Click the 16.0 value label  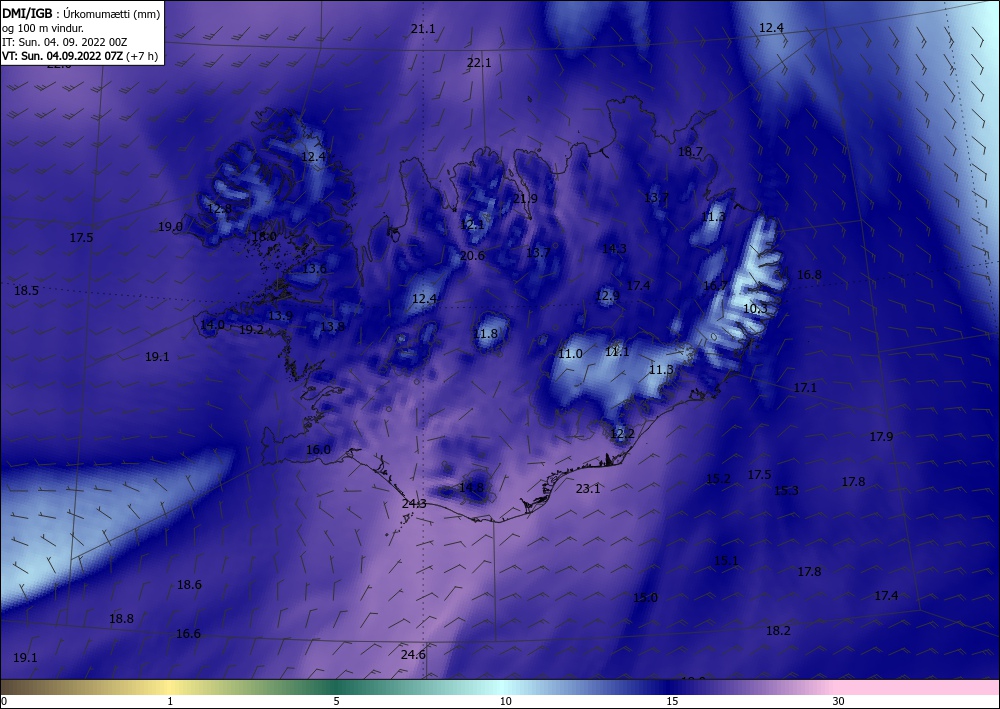318,450
